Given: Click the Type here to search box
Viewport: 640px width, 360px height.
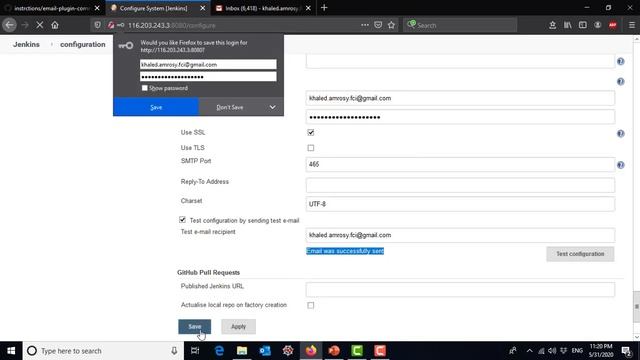Looking at the screenshot, I should click(x=102, y=351).
